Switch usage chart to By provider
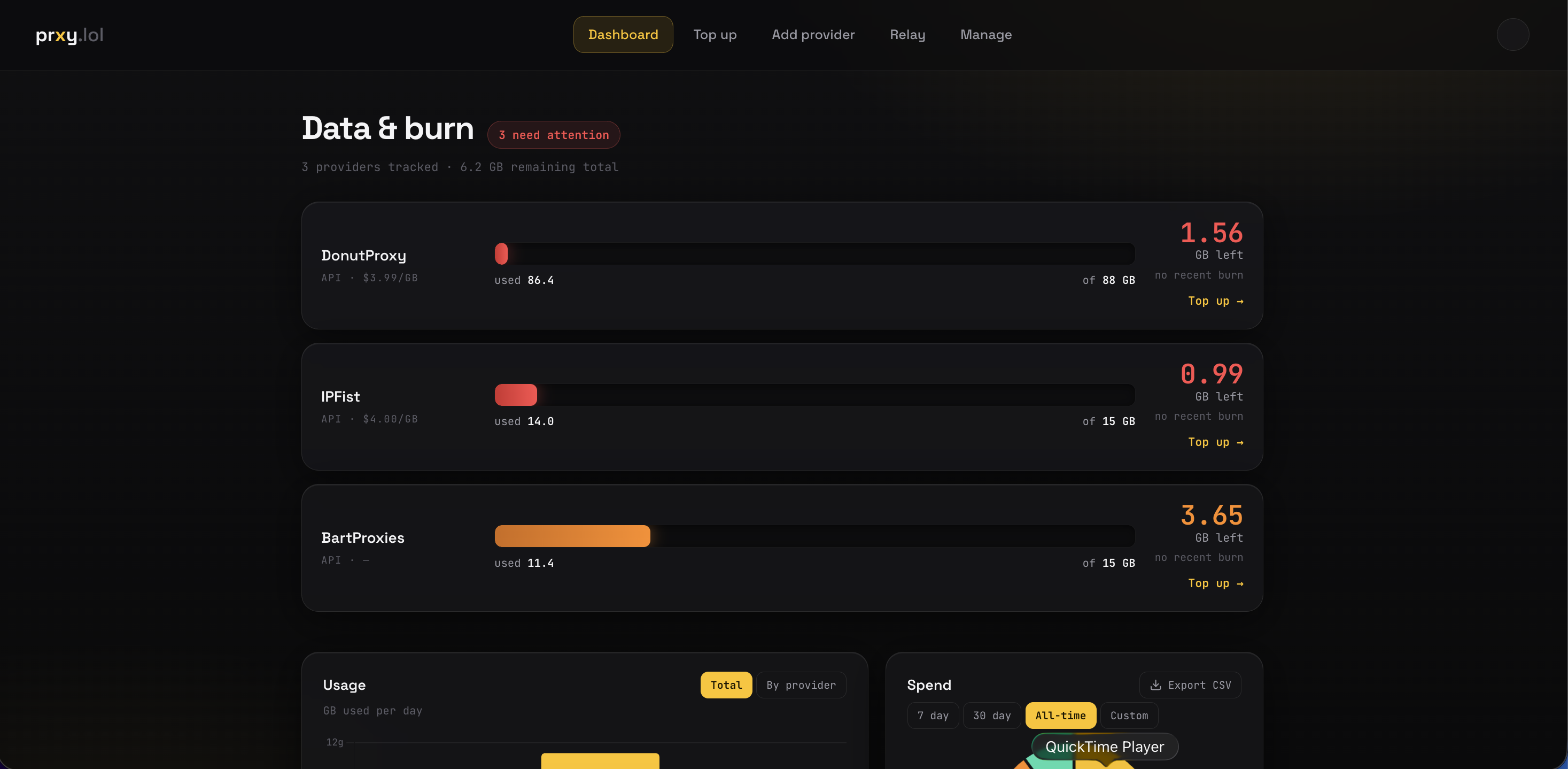This screenshot has width=1568, height=769. click(x=801, y=685)
